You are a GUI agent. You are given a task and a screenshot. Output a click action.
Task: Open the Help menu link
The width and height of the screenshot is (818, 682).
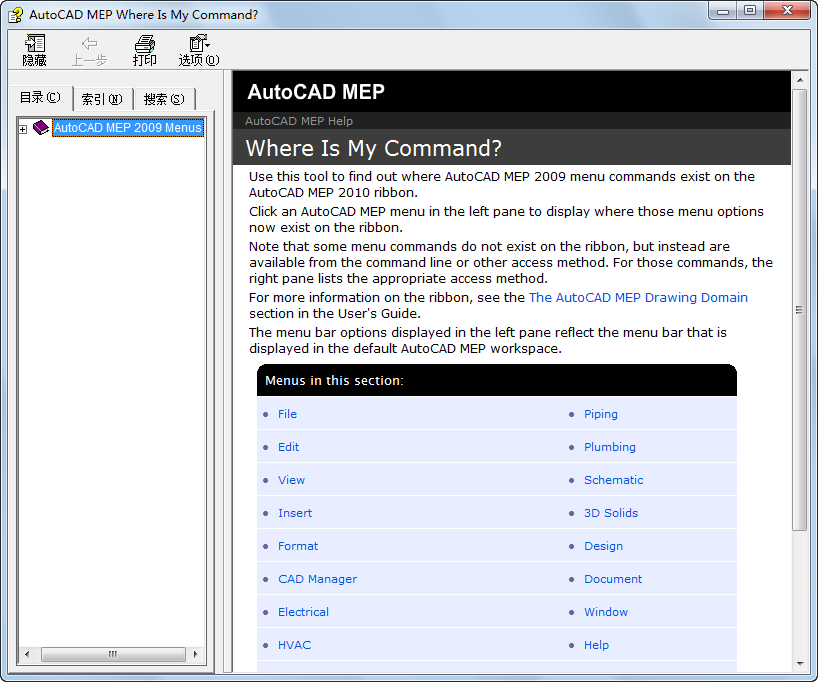[x=596, y=645]
